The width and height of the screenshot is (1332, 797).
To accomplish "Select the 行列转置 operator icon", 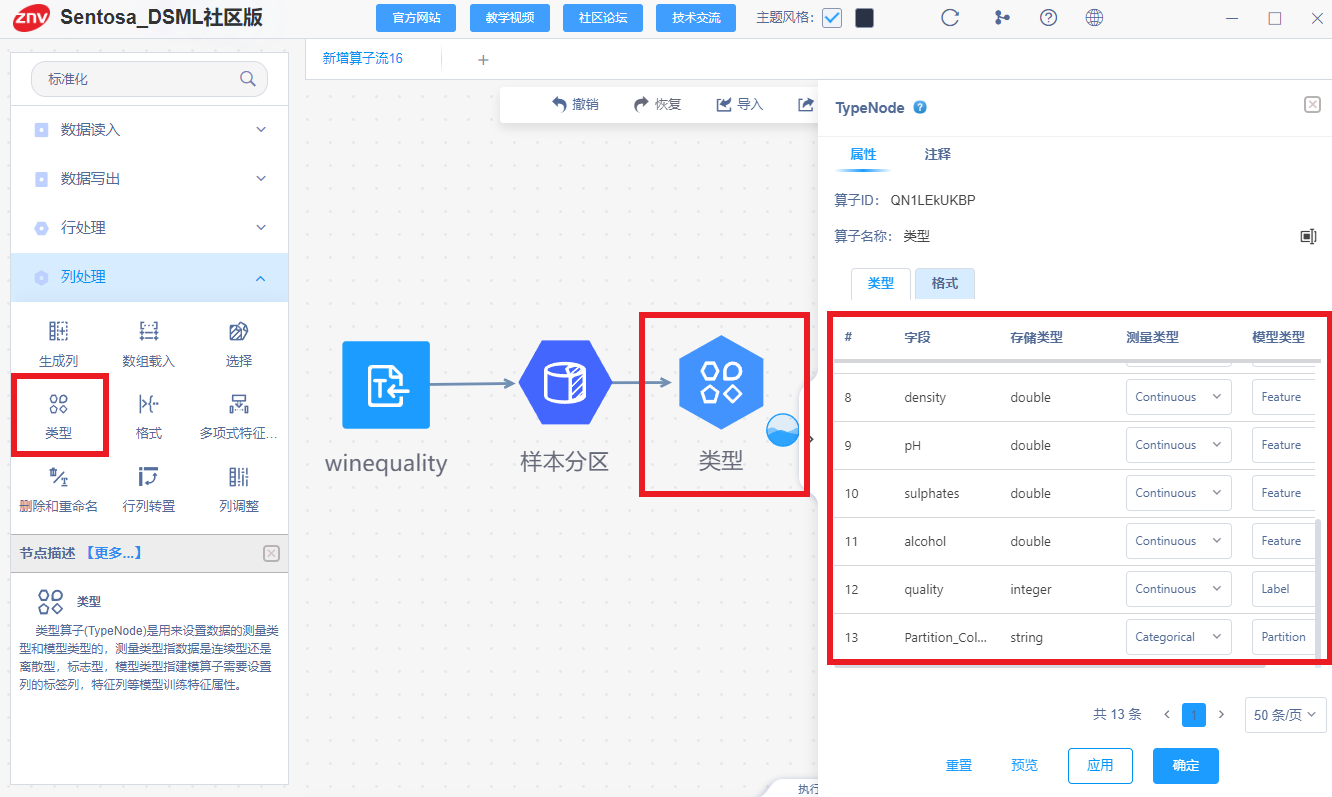I will [x=149, y=477].
